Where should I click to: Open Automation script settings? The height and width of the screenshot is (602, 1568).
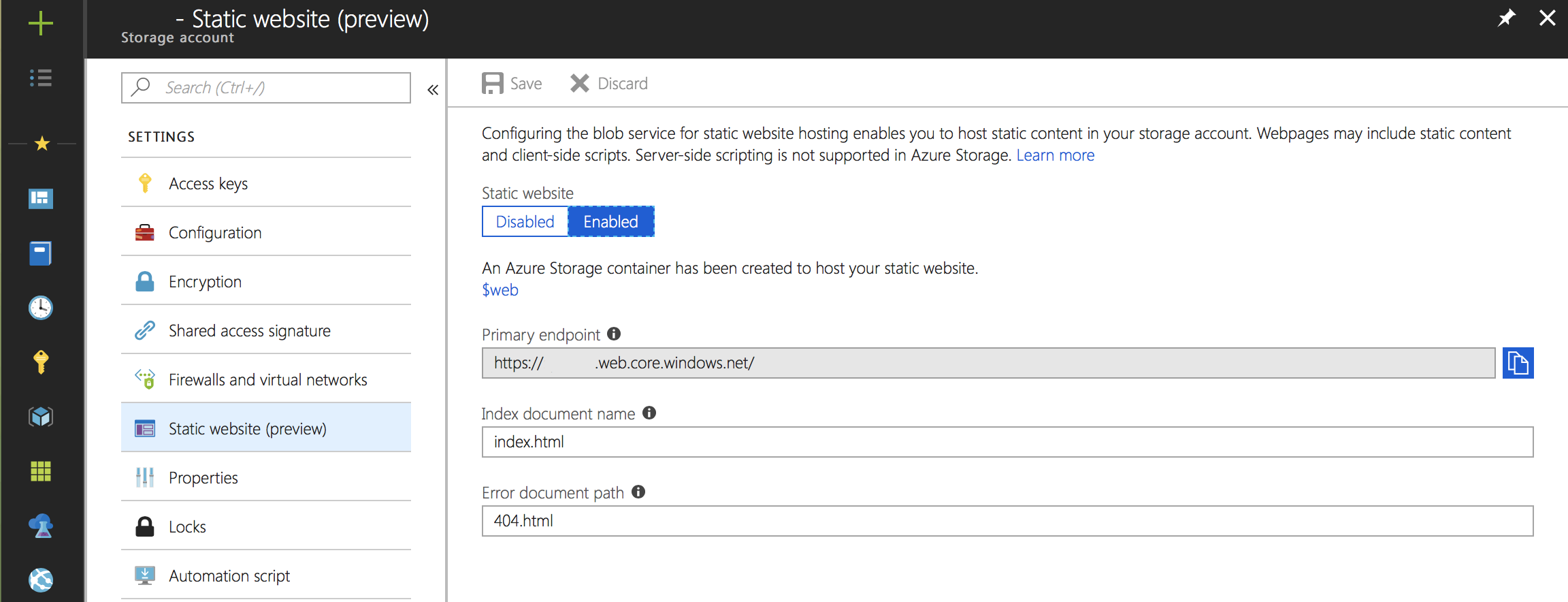point(266,575)
